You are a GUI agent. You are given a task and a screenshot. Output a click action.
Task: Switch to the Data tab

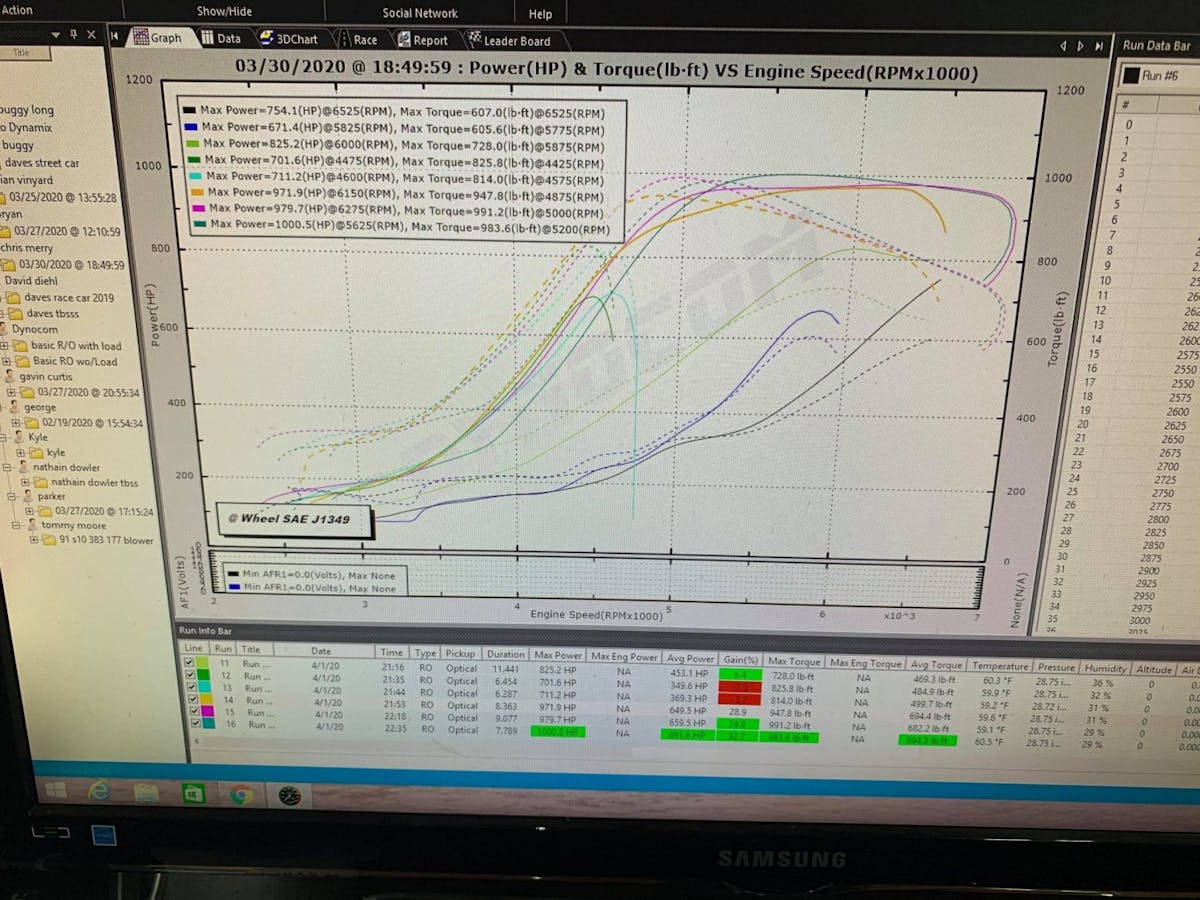tap(220, 39)
